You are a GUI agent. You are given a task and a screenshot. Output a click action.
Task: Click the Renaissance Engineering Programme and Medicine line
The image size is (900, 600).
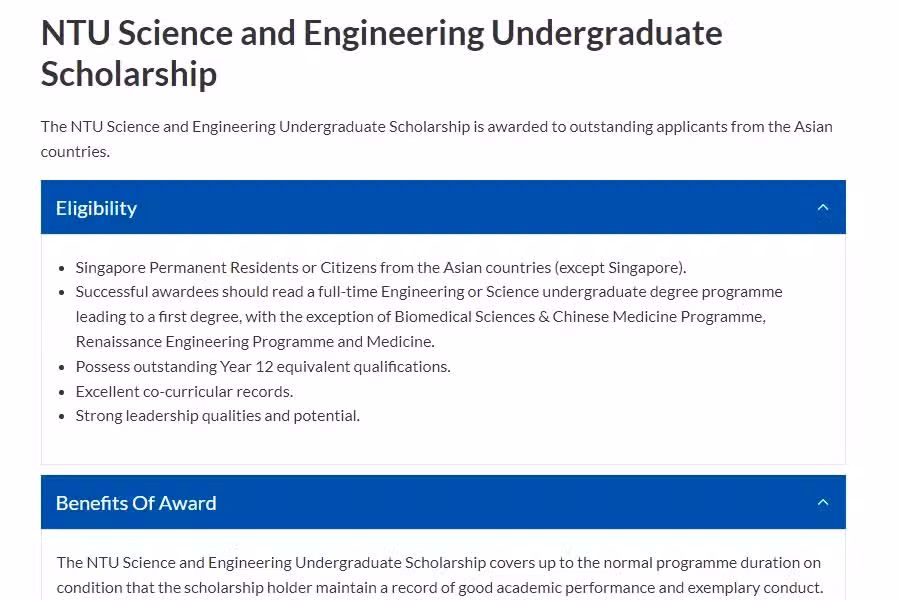(255, 342)
